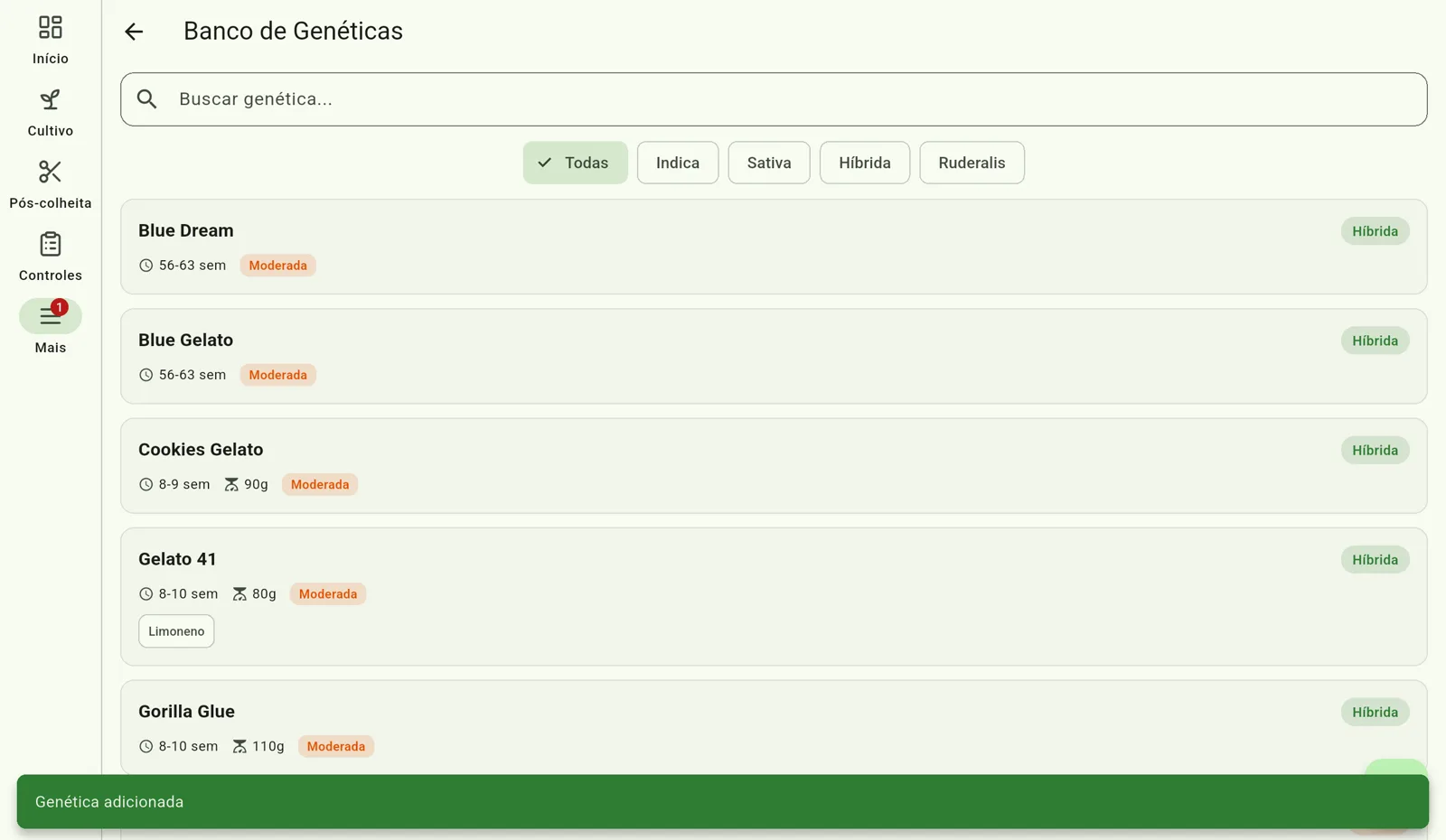This screenshot has height=840, width=1446.
Task: Open the Início dashboard icon
Action: tap(51, 28)
